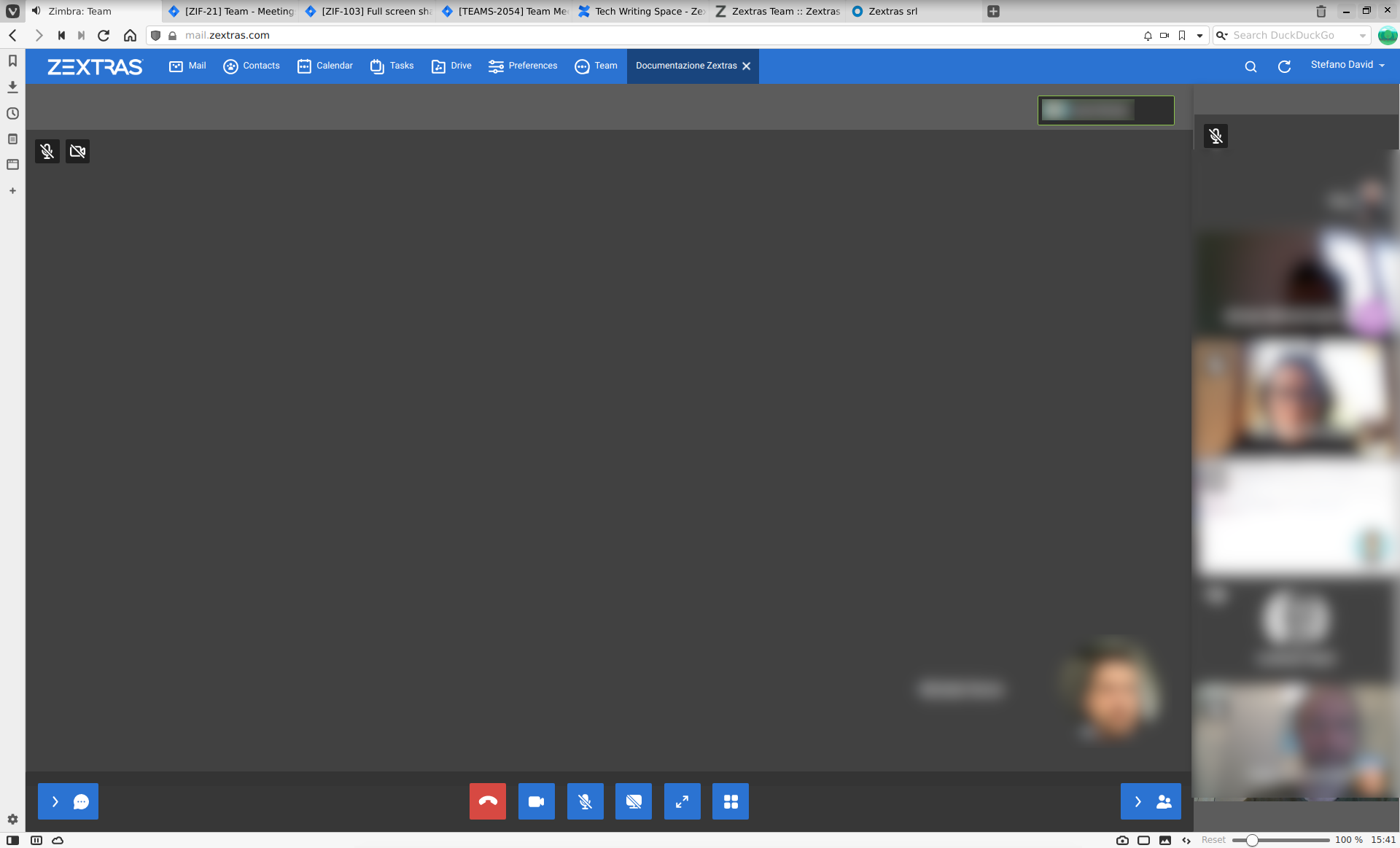1400x848 pixels.
Task: Toggle screen share icon
Action: tap(633, 801)
